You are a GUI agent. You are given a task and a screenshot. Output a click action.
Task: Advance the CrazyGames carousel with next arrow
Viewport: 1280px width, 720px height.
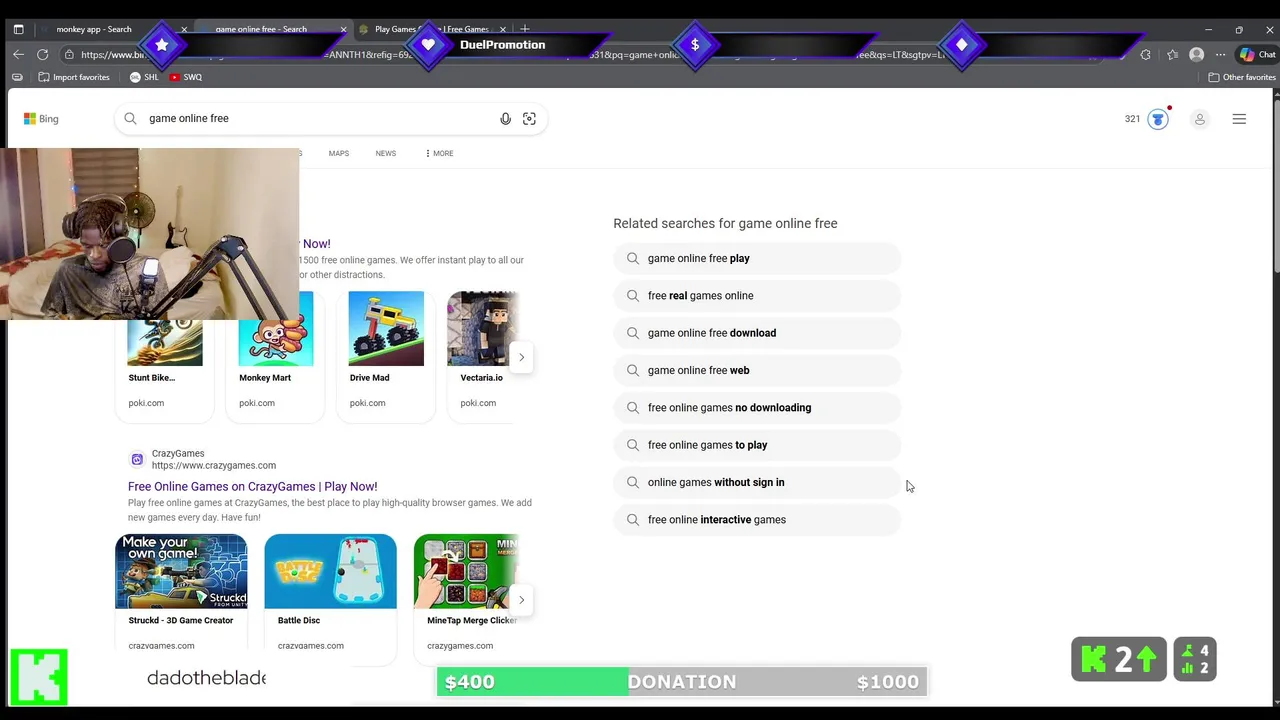tap(521, 600)
